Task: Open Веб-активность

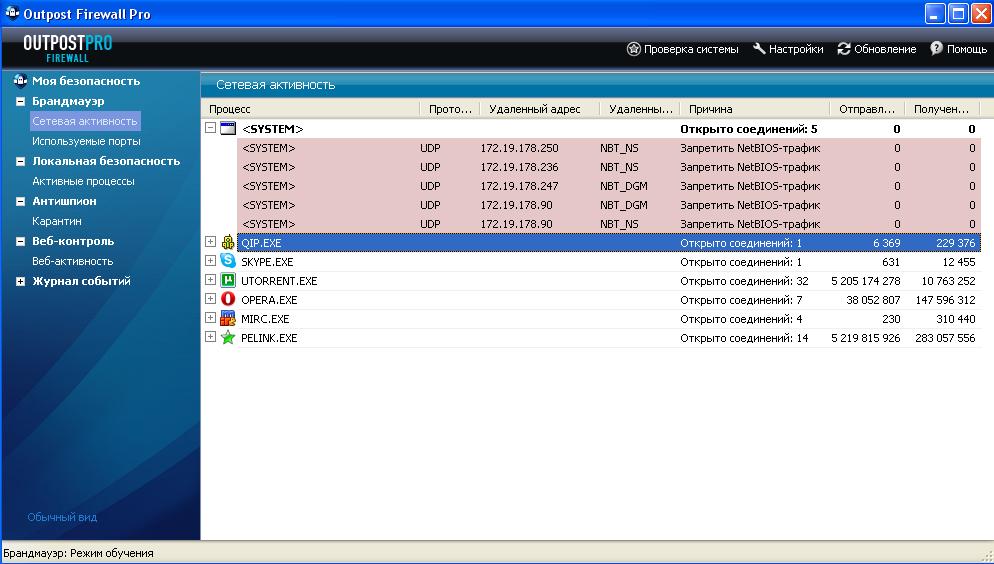Action: (72, 261)
